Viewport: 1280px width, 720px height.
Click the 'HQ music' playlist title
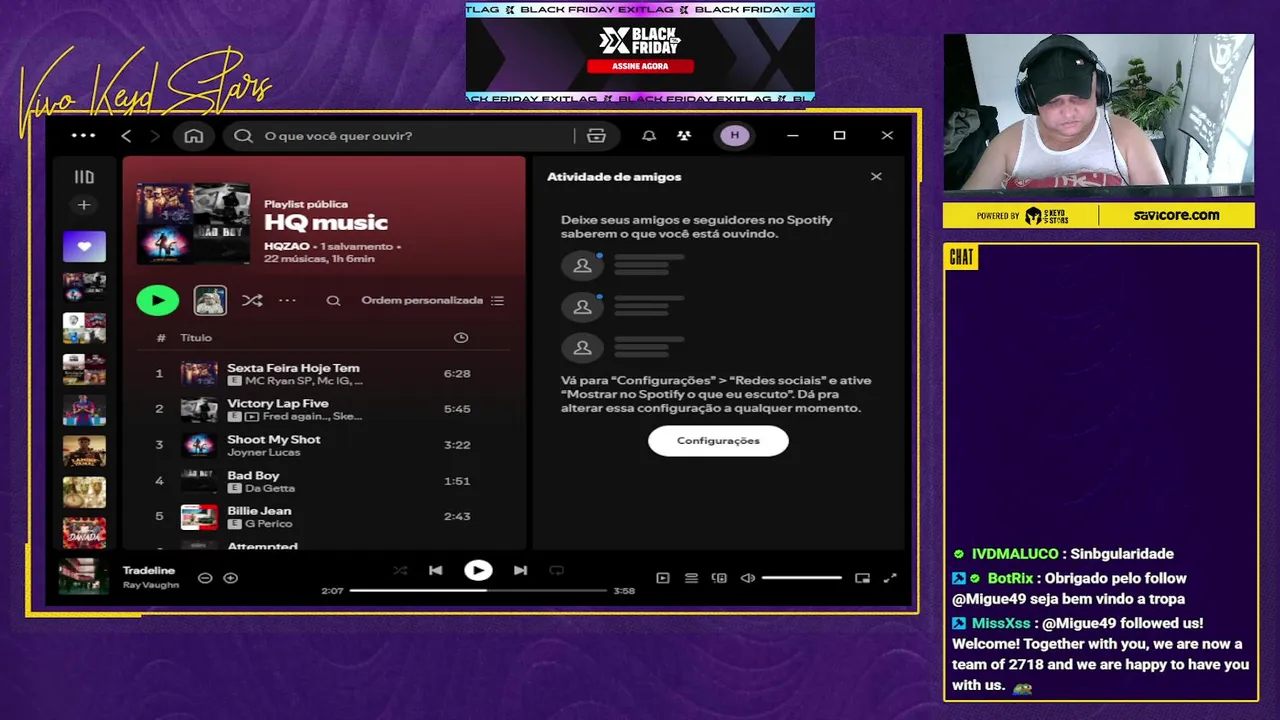[326, 223]
